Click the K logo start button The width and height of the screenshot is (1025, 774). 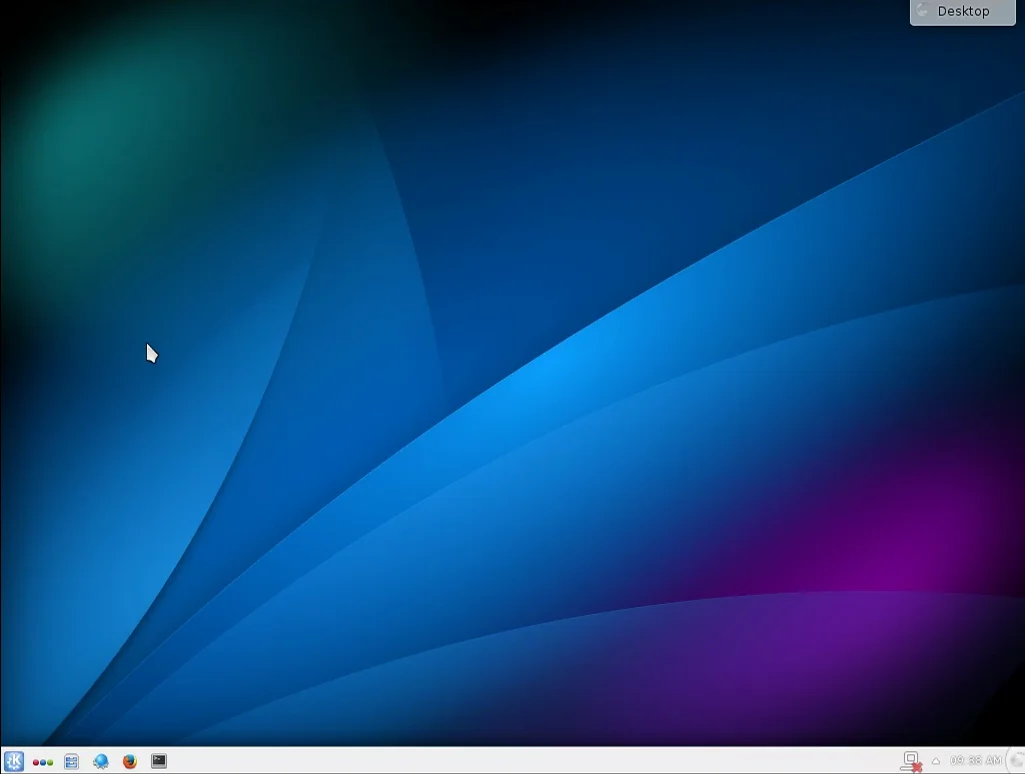click(x=14, y=761)
